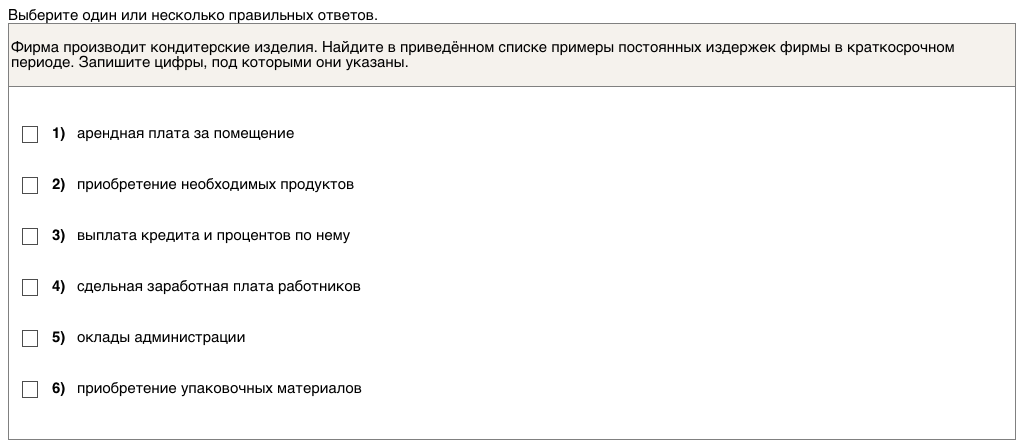Click the label 'приобретение упаковочных материалов'
This screenshot has width=1024, height=448.
point(219,389)
